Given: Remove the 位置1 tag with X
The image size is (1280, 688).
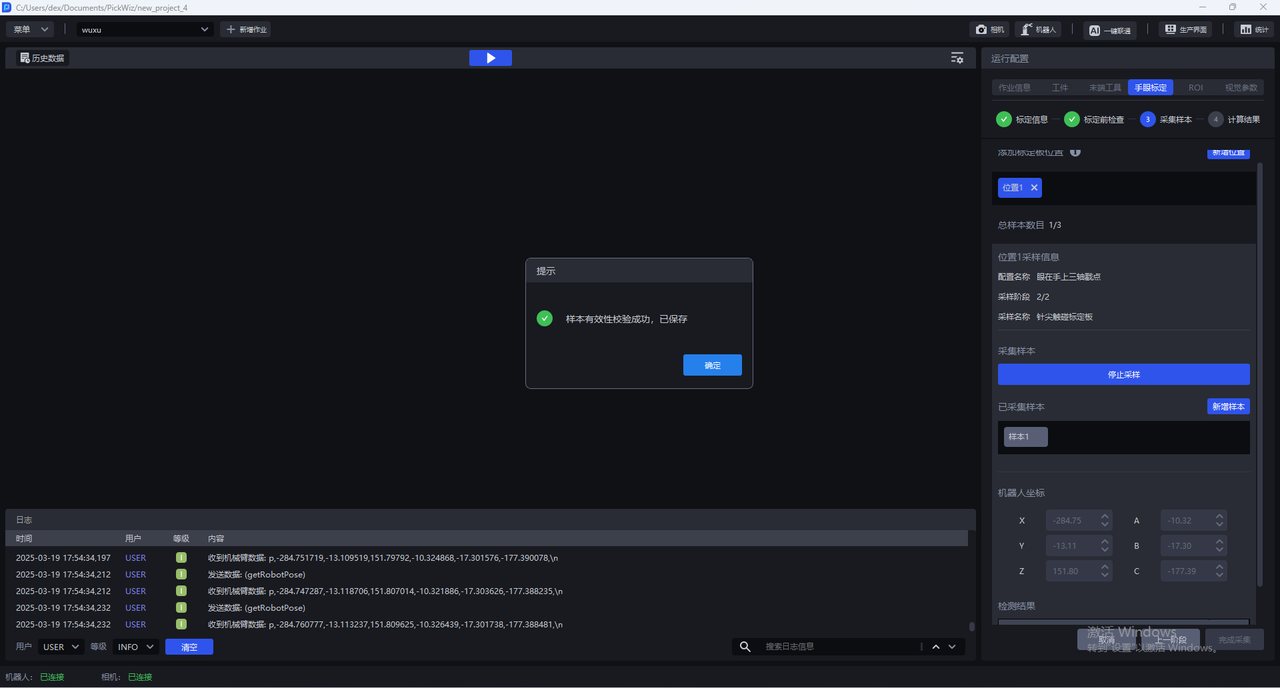Looking at the screenshot, I should pos(1034,188).
